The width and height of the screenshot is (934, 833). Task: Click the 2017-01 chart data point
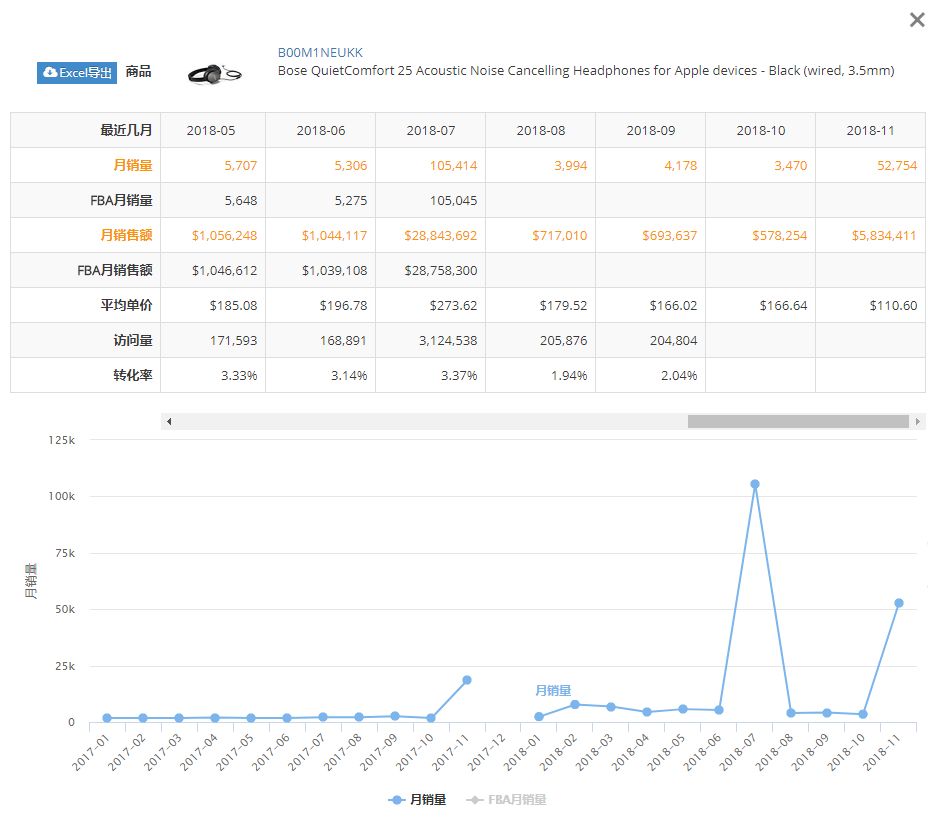[x=107, y=718]
